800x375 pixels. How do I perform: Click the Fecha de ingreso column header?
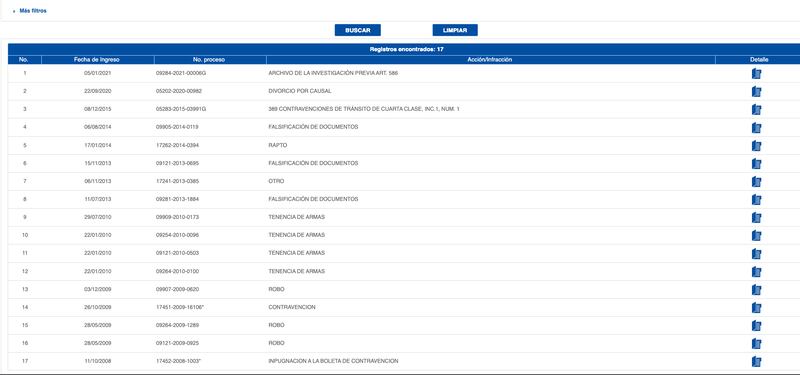pos(97,60)
